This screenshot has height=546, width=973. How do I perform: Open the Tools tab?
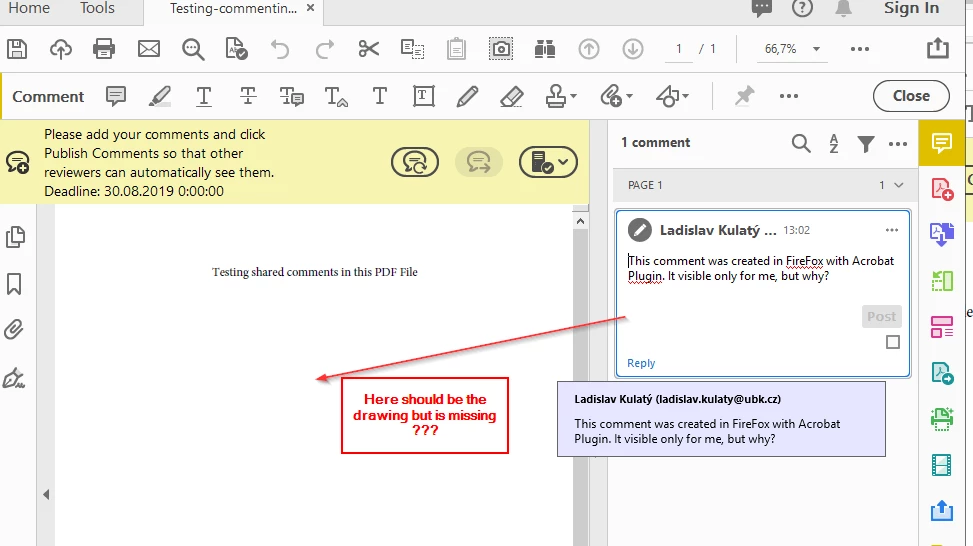(97, 8)
